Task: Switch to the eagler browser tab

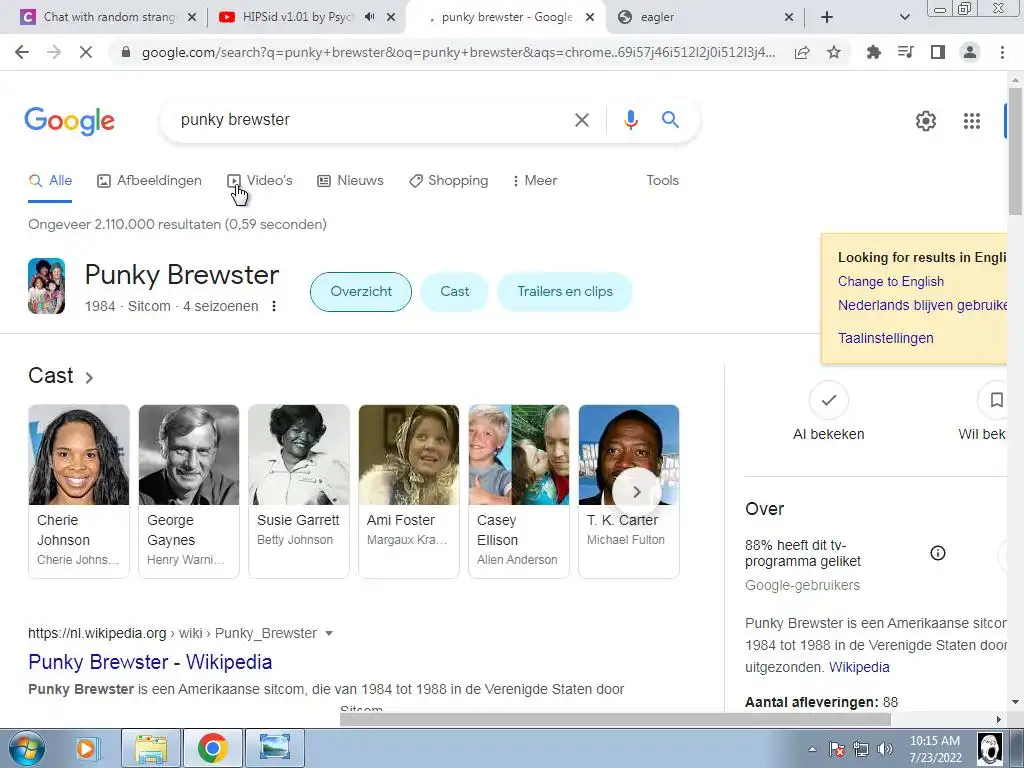Action: [x=696, y=17]
